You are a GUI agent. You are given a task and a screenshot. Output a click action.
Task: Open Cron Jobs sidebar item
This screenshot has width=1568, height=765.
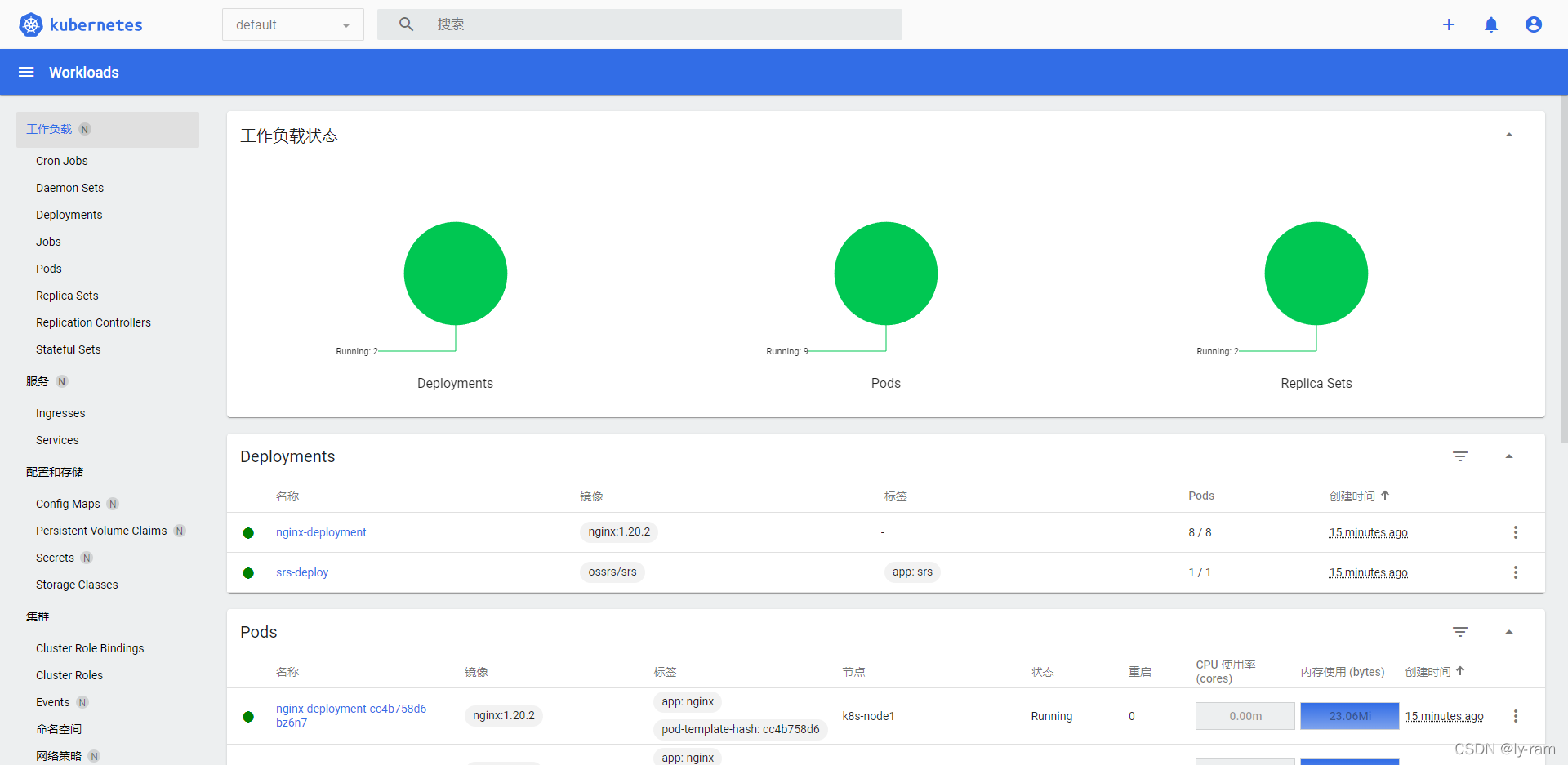[x=62, y=161]
